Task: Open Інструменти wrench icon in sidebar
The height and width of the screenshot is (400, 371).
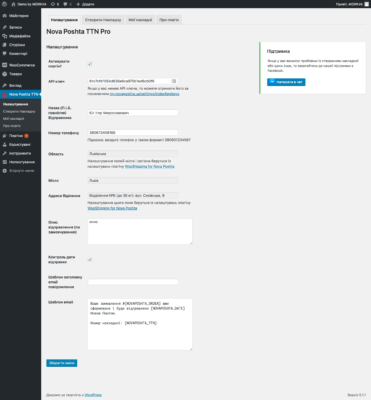Action: click(x=4, y=153)
